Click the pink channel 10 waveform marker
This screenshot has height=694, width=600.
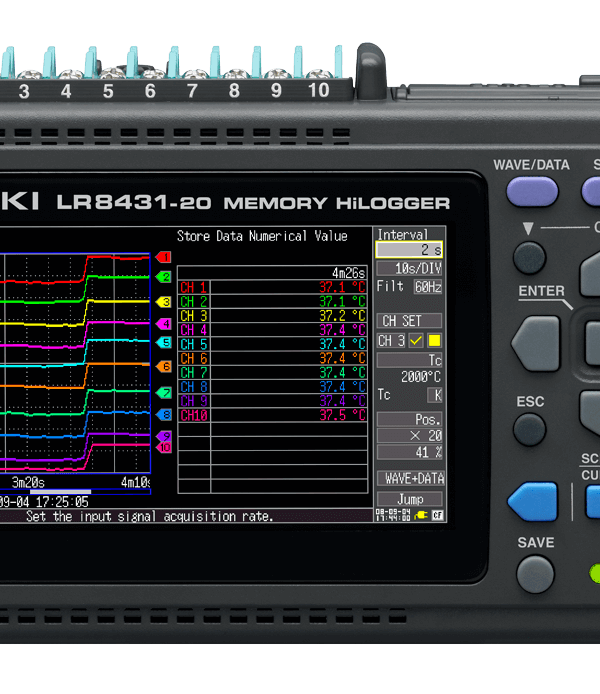164,447
